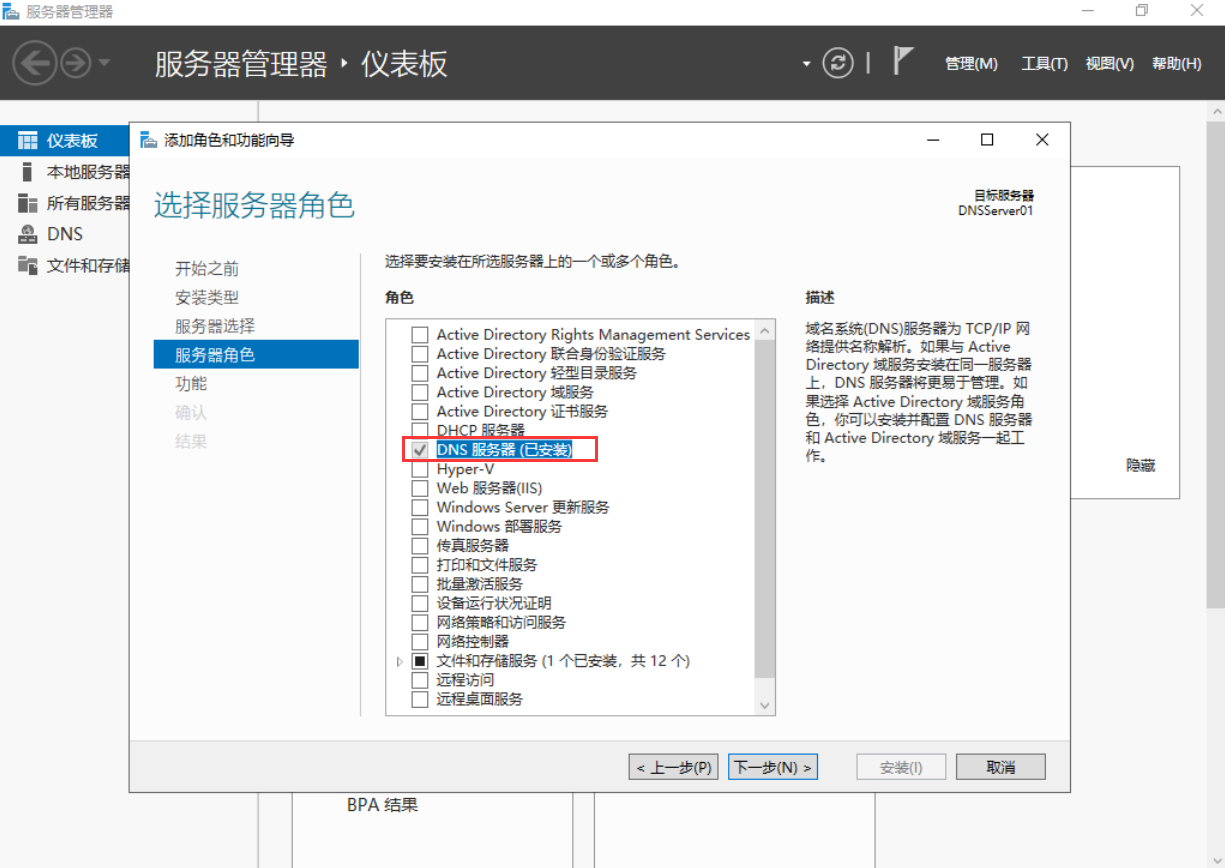Open the dropdown arrow beside refresh icon
This screenshot has width=1225, height=868.
(x=806, y=64)
